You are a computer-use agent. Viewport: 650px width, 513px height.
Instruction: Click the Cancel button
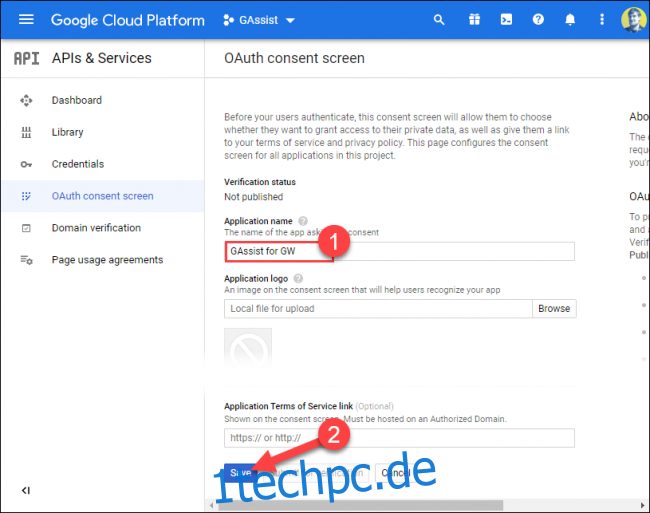tap(395, 473)
